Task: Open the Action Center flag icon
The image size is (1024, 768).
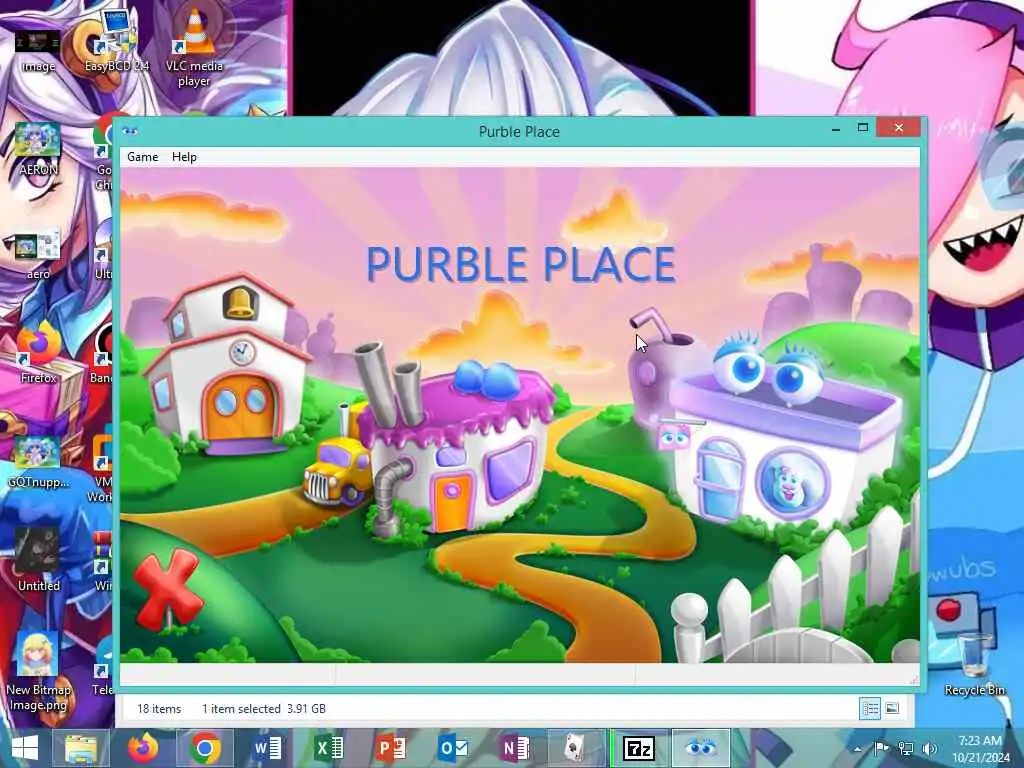Action: click(881, 748)
